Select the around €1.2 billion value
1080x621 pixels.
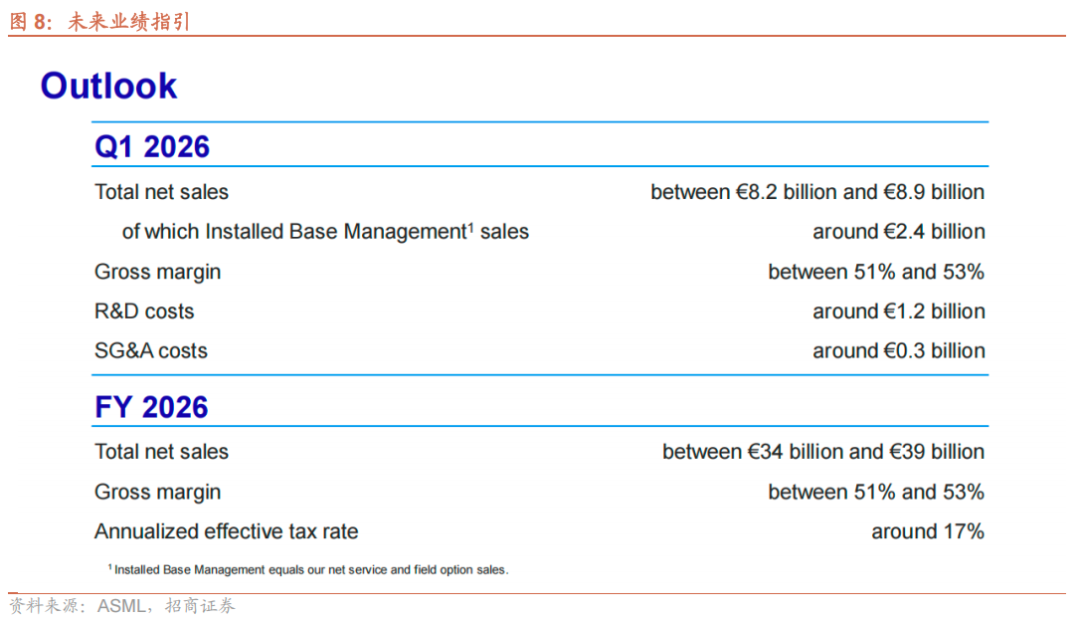[x=898, y=312]
